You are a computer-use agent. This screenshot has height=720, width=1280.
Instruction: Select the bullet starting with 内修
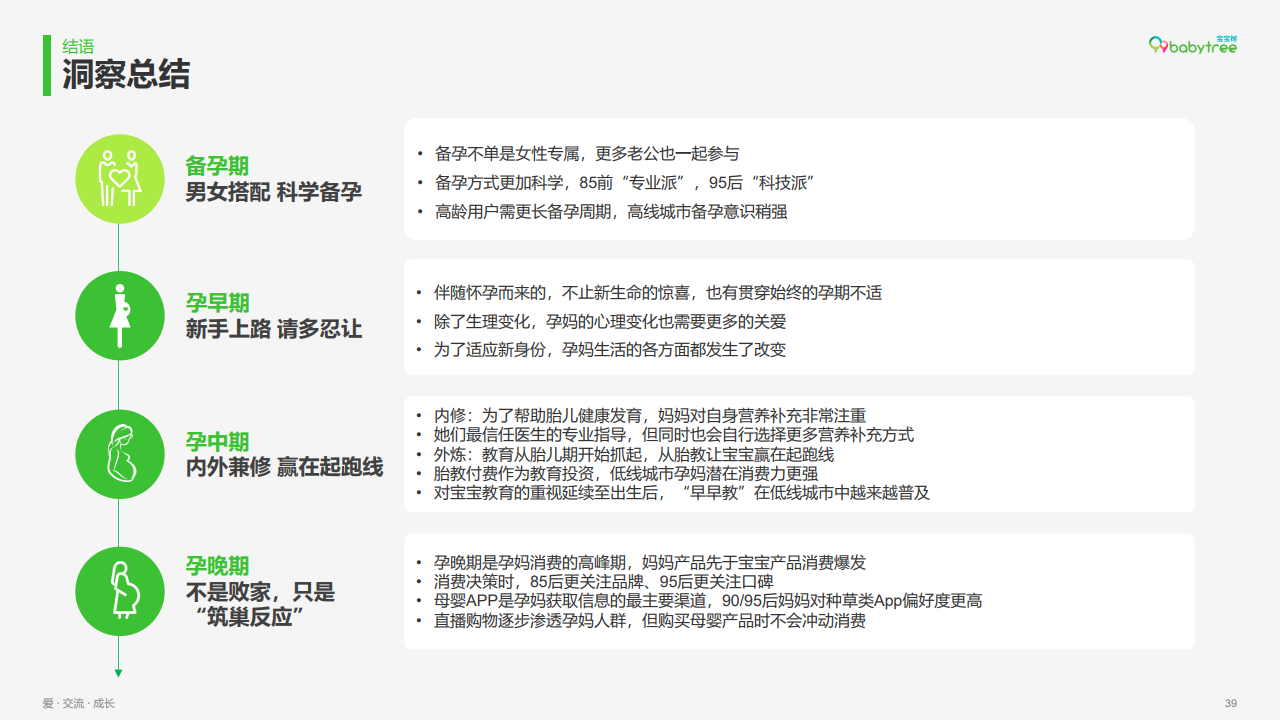pos(649,416)
